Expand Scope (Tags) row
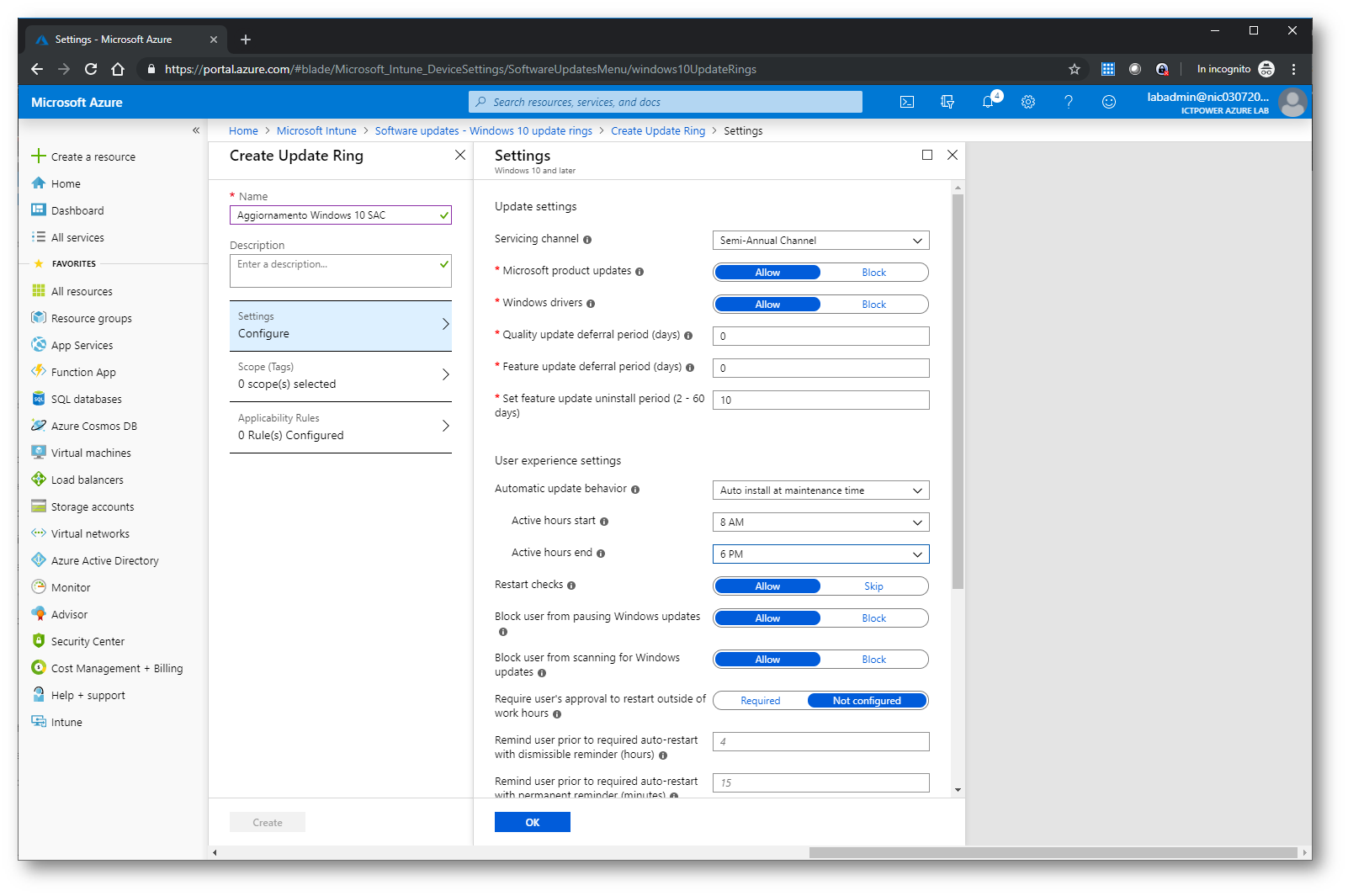Image resolution: width=1348 pixels, height=896 pixels. [x=340, y=376]
